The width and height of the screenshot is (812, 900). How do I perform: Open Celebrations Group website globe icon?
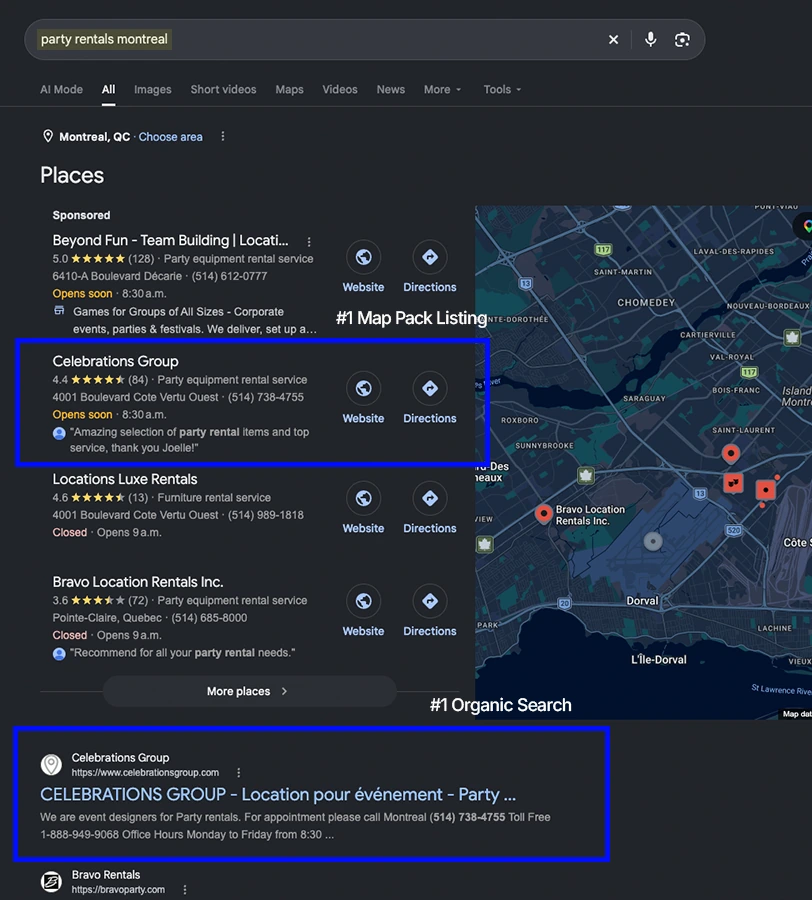point(363,389)
